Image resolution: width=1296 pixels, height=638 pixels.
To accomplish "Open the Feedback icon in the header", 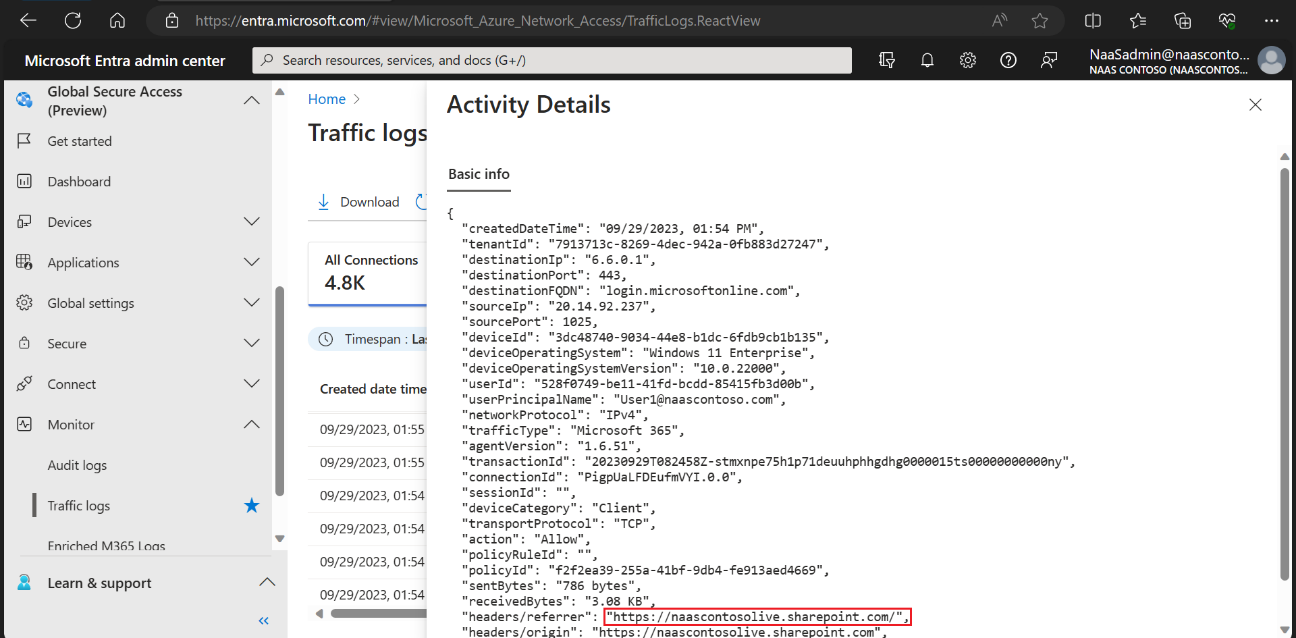I will 1049,60.
